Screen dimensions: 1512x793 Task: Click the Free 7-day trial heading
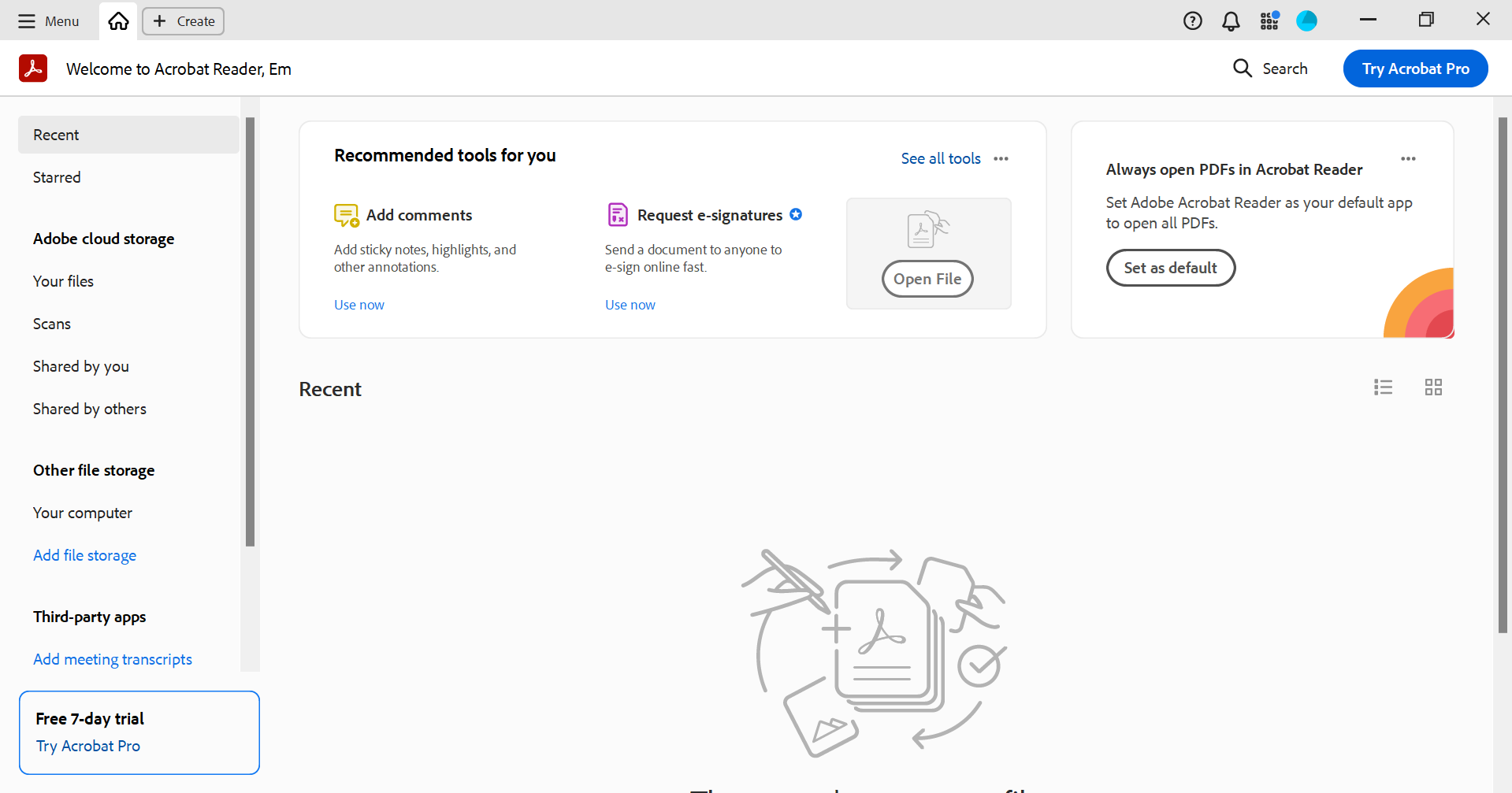tap(90, 718)
